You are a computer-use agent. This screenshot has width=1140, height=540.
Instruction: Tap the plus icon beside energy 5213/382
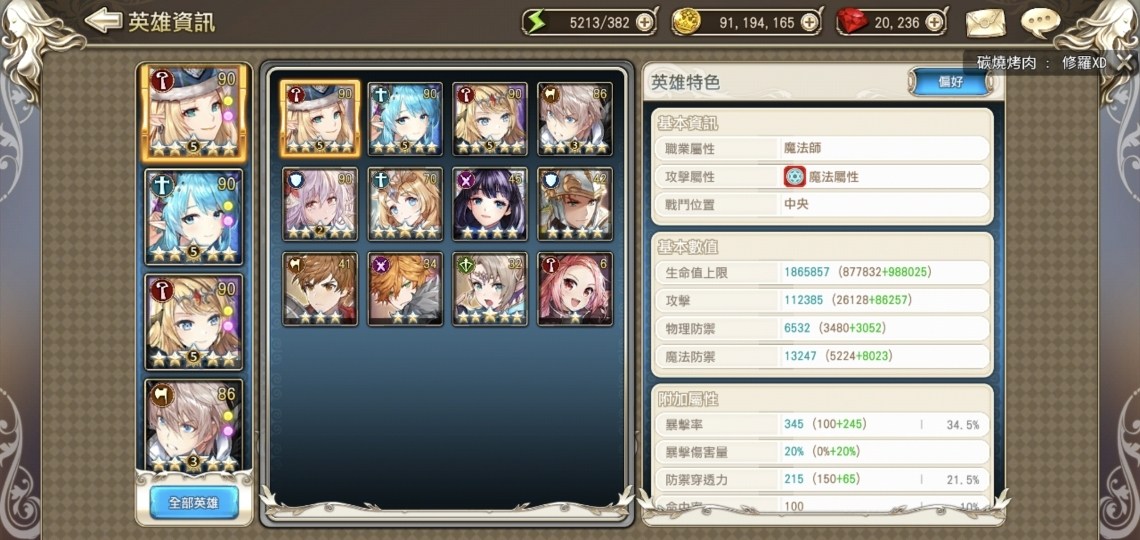[x=644, y=23]
